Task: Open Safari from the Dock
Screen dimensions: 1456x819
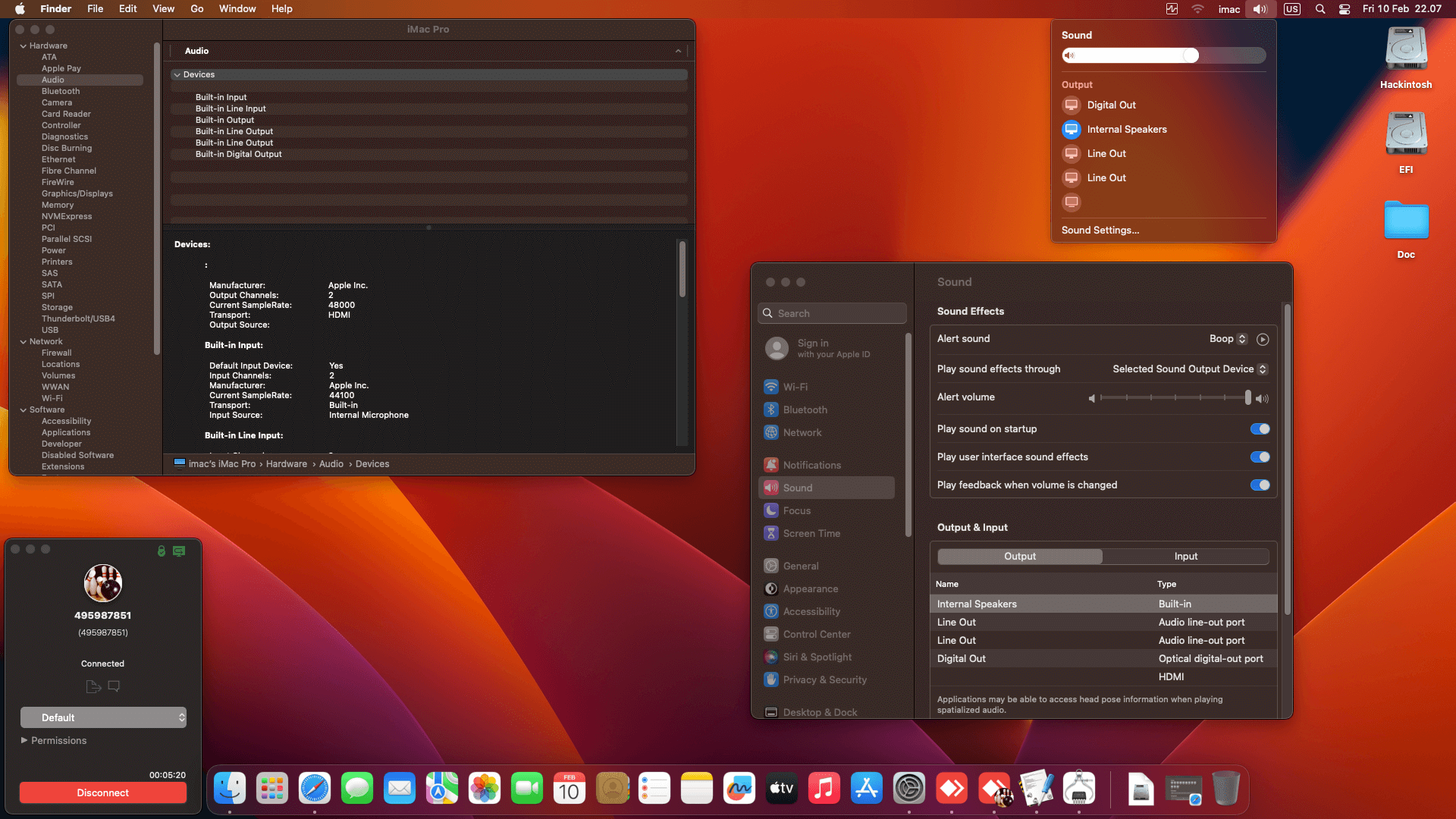Action: tap(315, 789)
